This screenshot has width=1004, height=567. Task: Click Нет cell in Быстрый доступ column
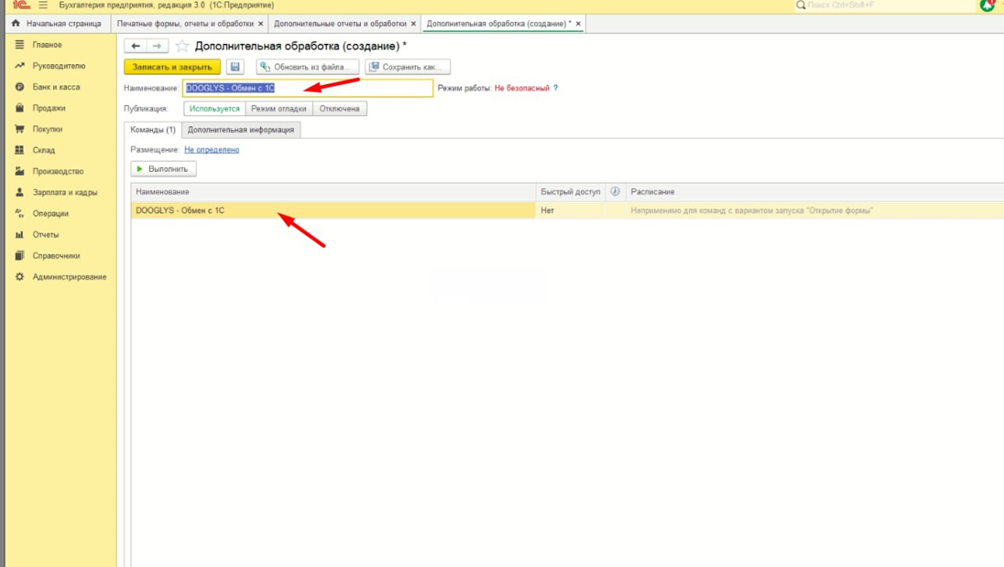(570, 211)
